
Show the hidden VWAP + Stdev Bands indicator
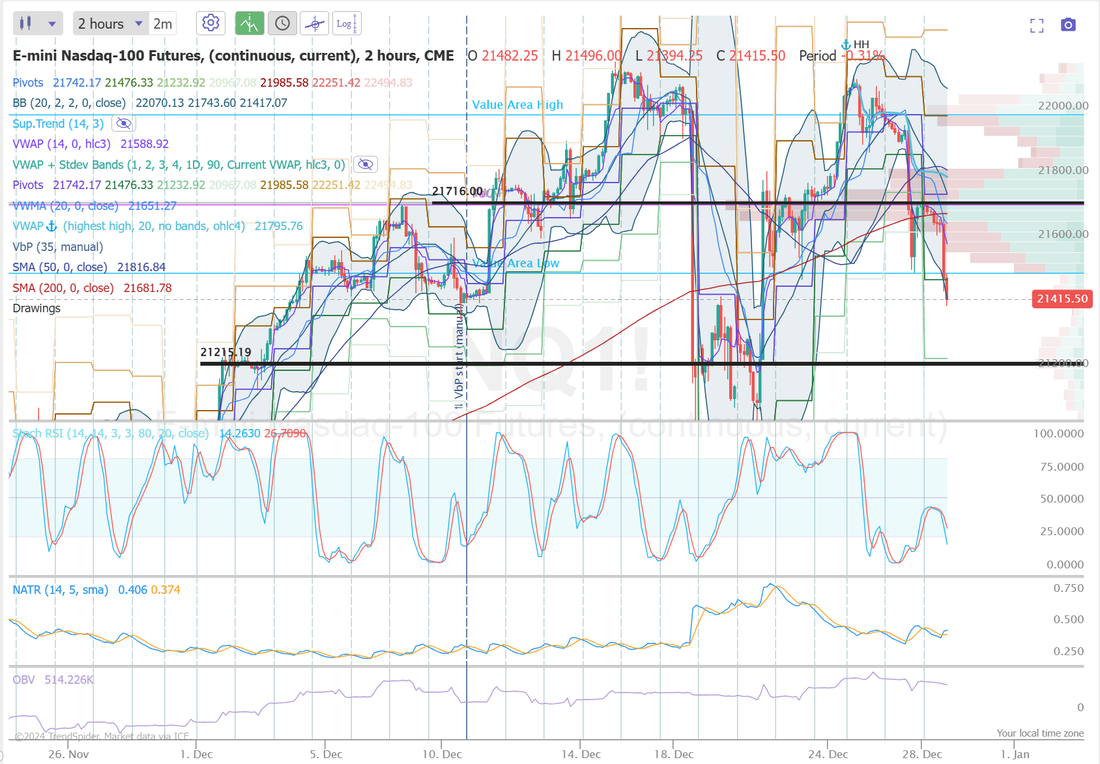click(365, 164)
